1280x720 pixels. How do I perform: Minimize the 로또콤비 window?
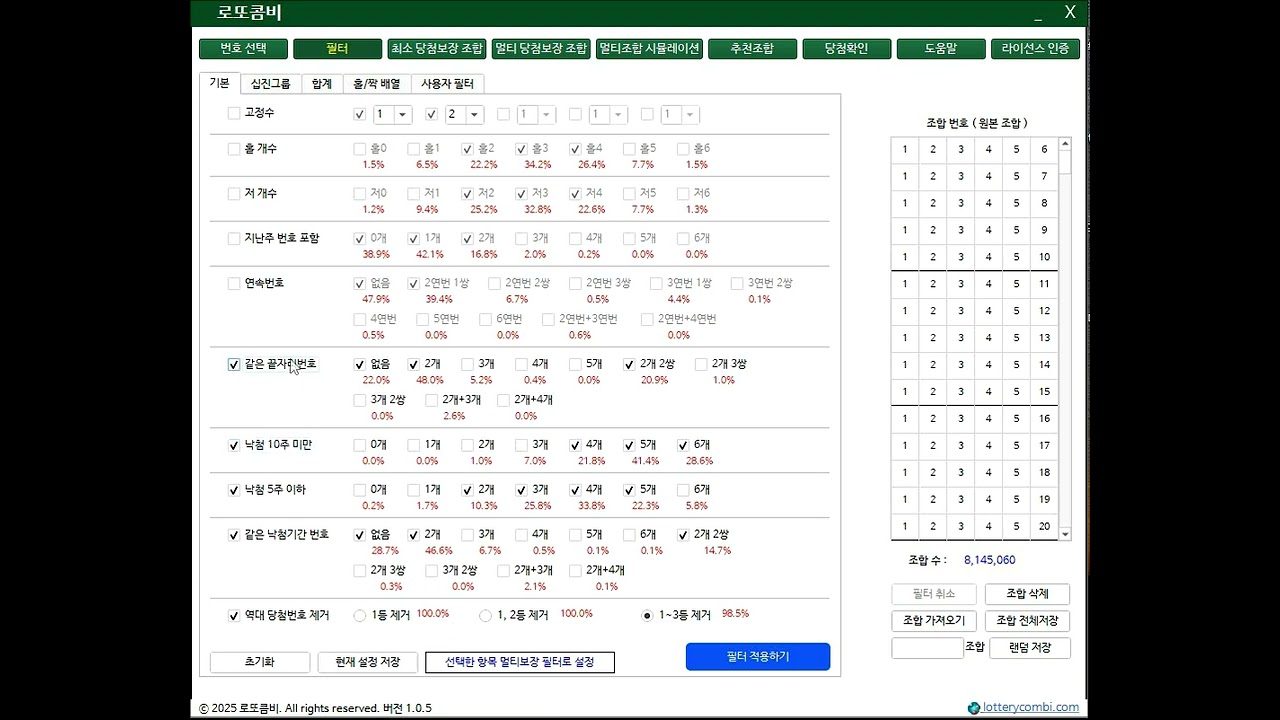pos(1038,14)
